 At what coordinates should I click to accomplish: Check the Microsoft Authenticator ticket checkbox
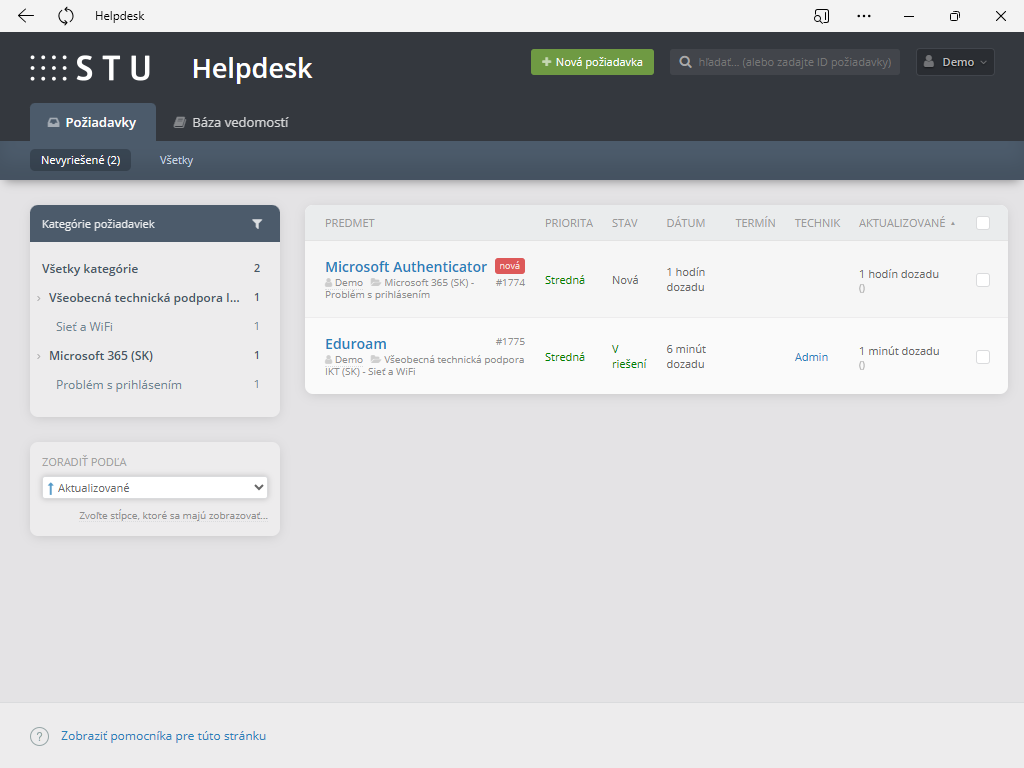983,280
